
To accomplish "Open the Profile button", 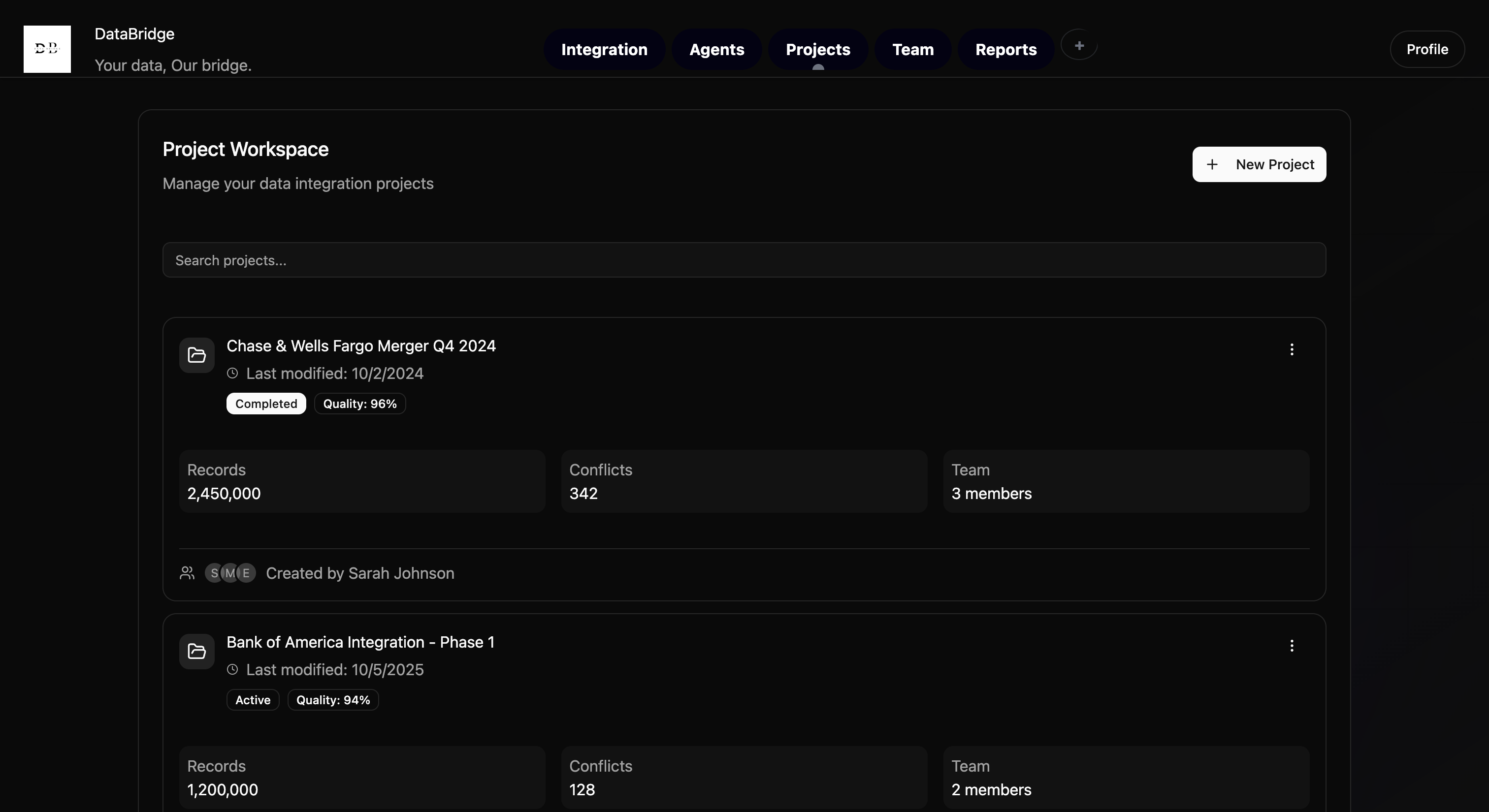I will click(1426, 50).
